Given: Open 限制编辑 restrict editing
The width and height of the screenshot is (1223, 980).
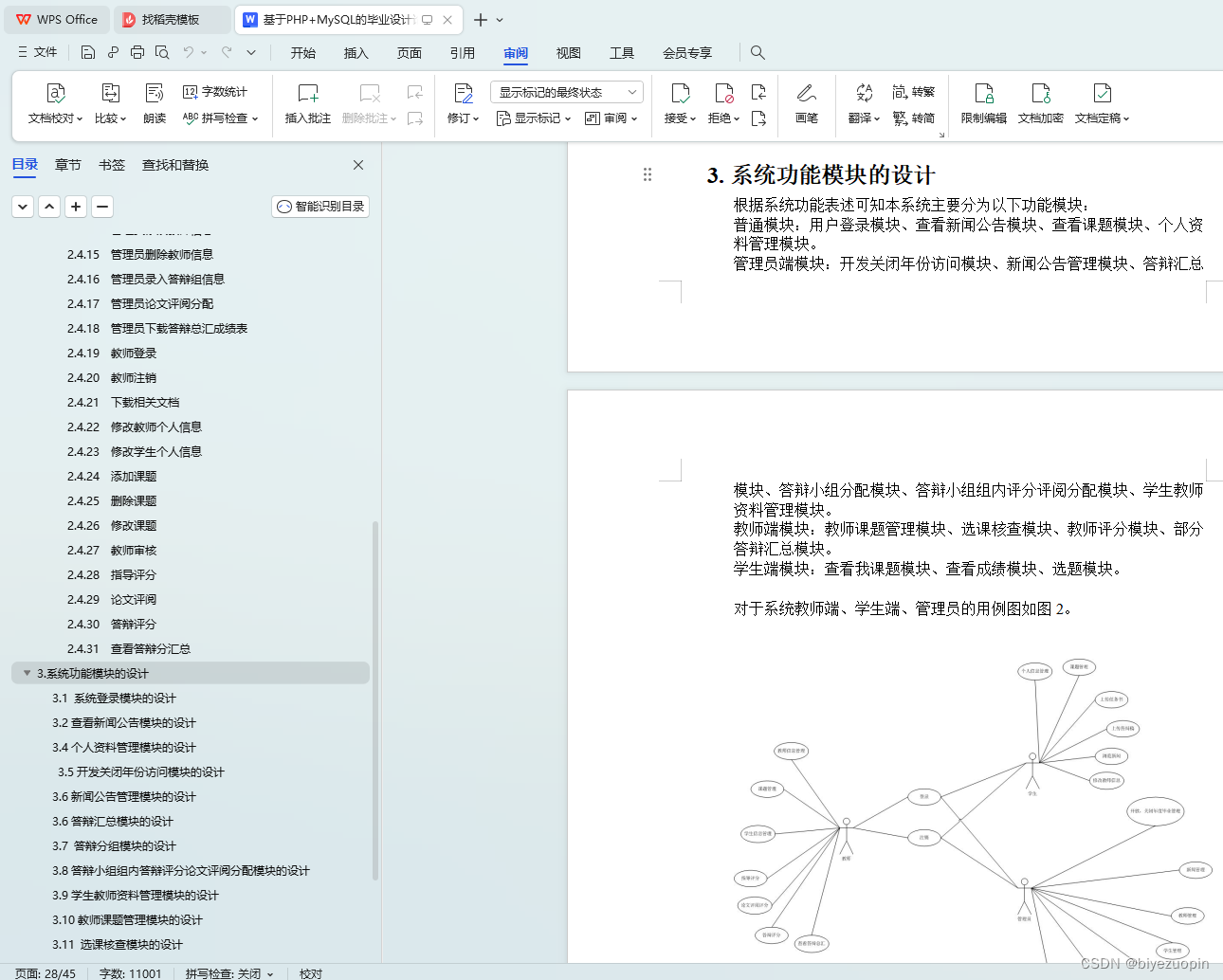Looking at the screenshot, I should [x=984, y=103].
